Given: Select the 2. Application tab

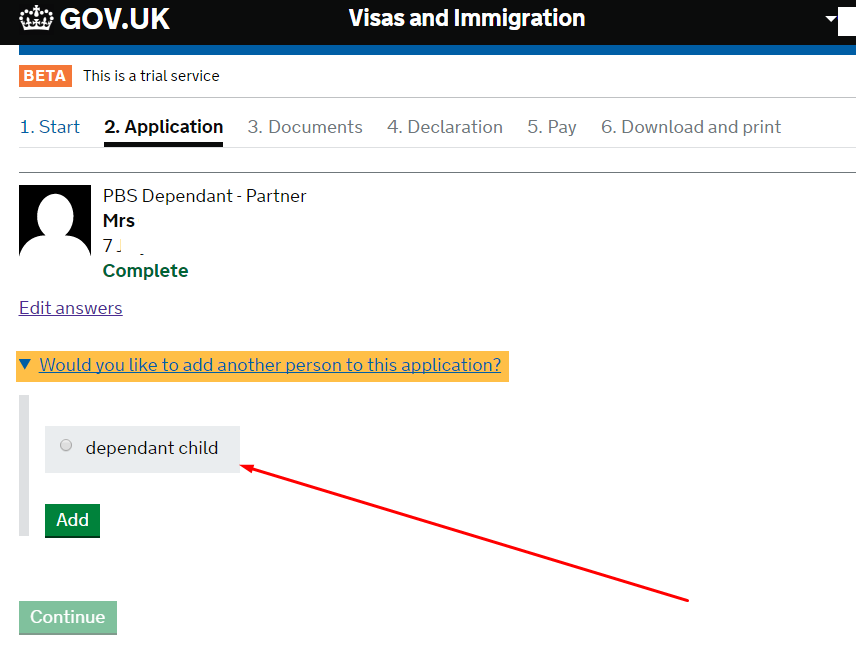Looking at the screenshot, I should 163,127.
